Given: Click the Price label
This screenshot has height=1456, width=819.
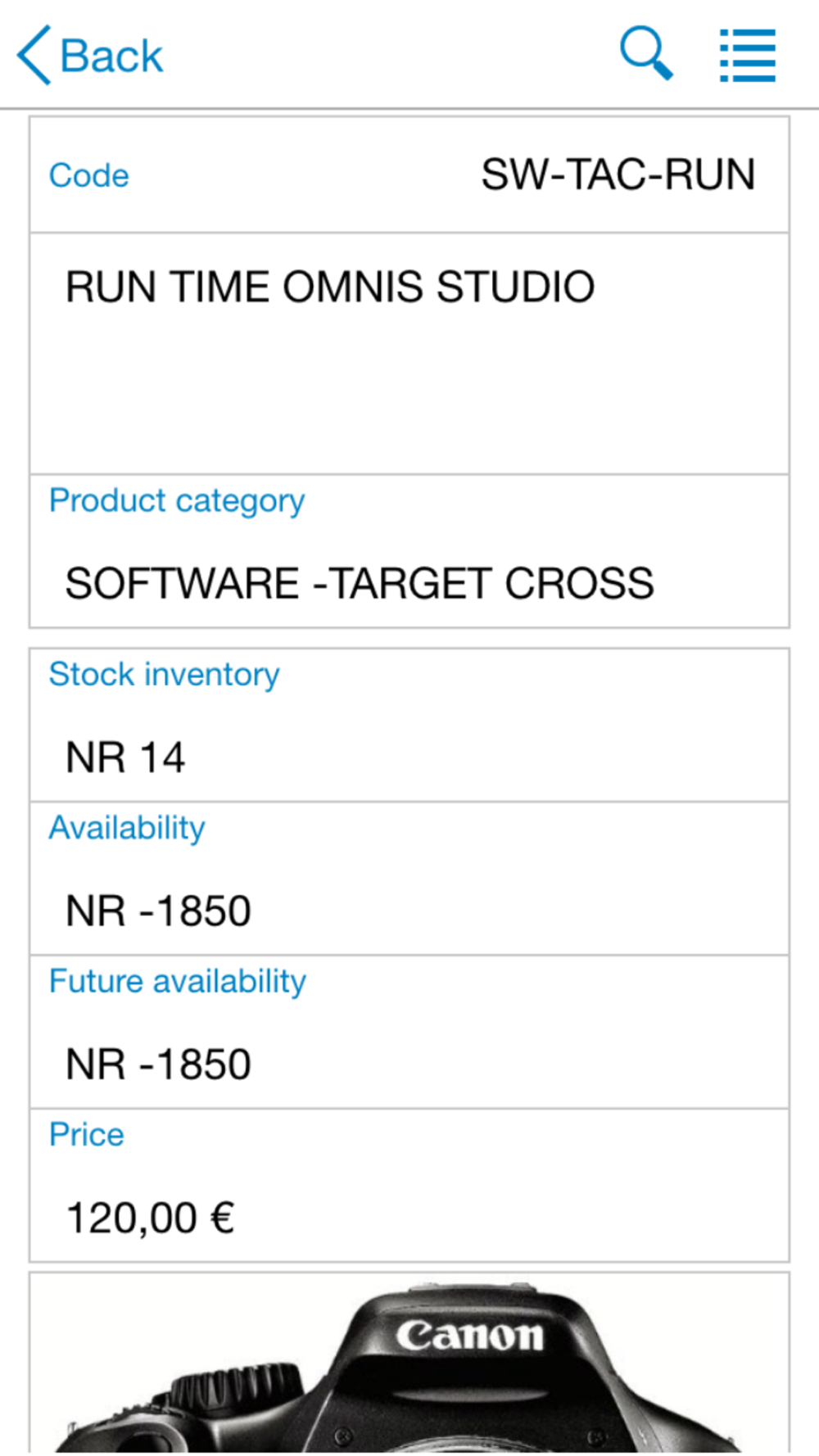Looking at the screenshot, I should pos(86,1135).
